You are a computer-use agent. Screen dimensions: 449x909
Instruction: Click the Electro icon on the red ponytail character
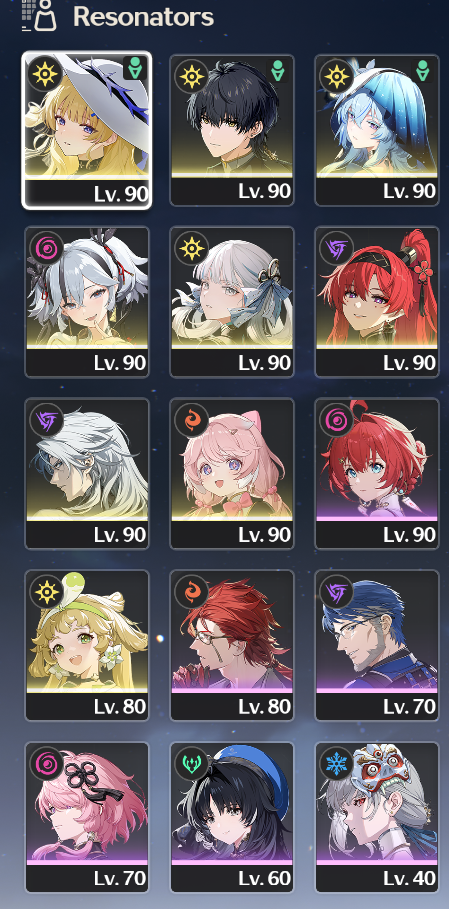pyautogui.click(x=337, y=248)
